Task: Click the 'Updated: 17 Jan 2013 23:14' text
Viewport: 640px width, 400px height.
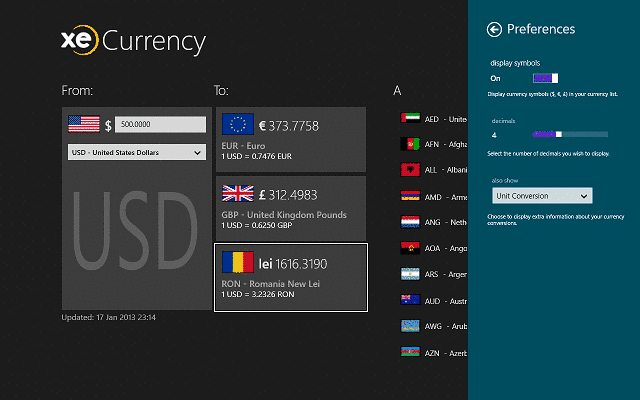Action: [x=109, y=317]
